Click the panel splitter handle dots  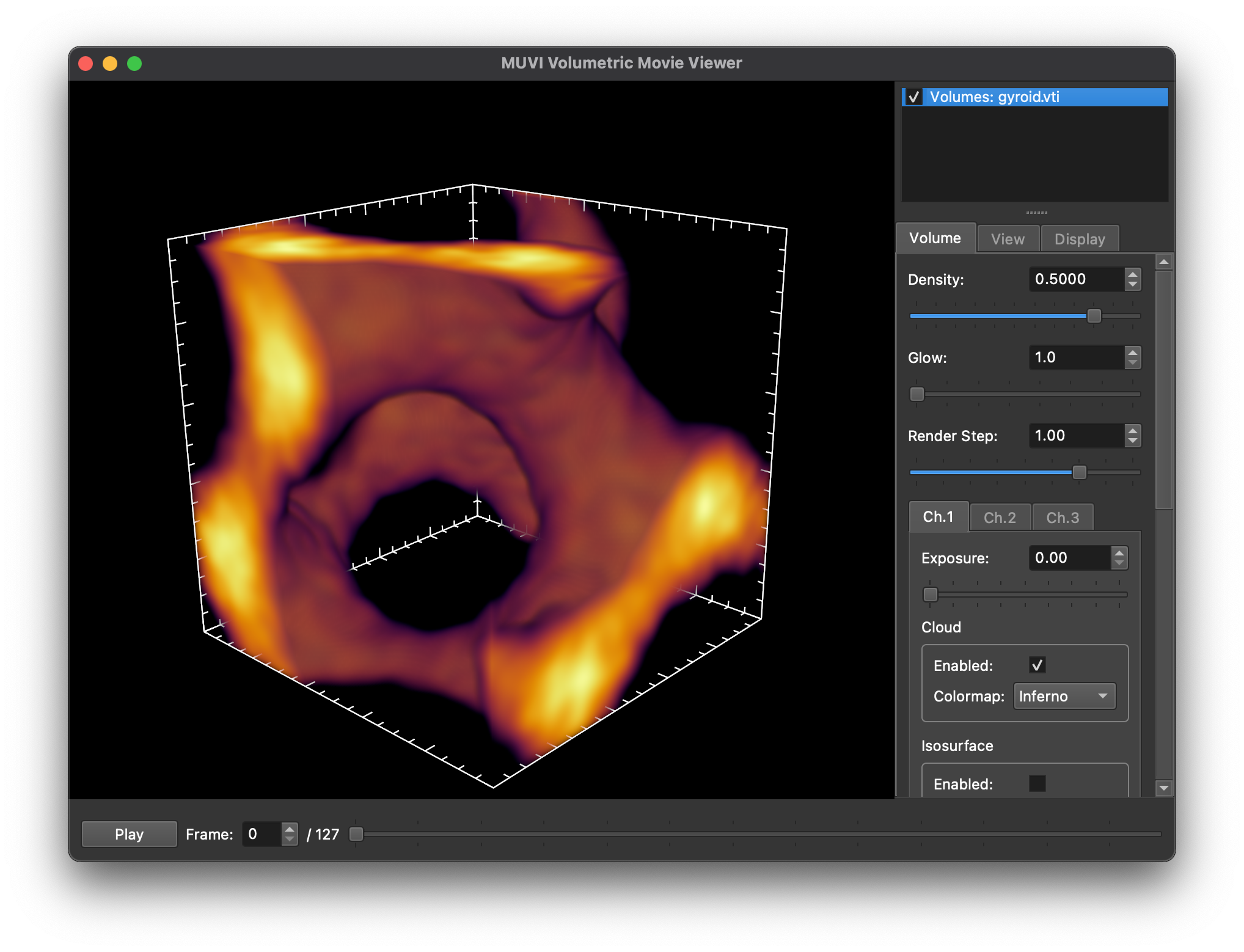point(1036,213)
